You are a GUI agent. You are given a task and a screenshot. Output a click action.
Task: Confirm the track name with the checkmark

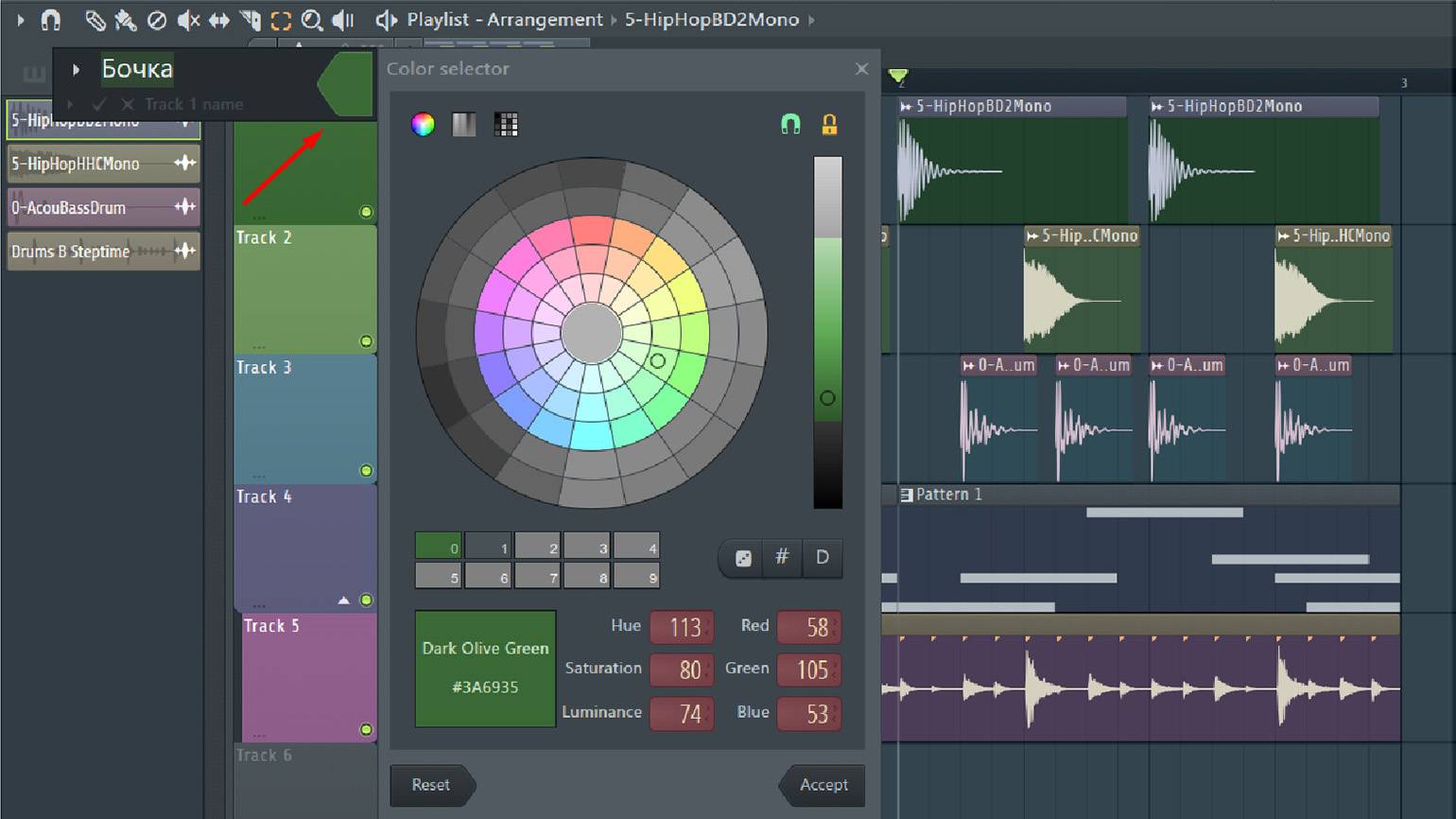pos(99,104)
